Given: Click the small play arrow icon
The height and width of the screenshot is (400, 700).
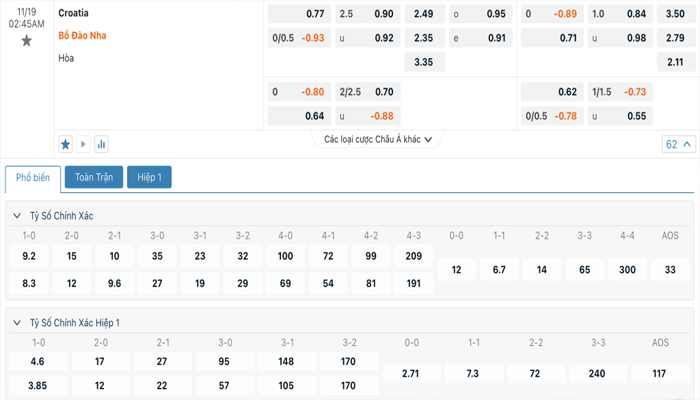Looking at the screenshot, I should (83, 144).
